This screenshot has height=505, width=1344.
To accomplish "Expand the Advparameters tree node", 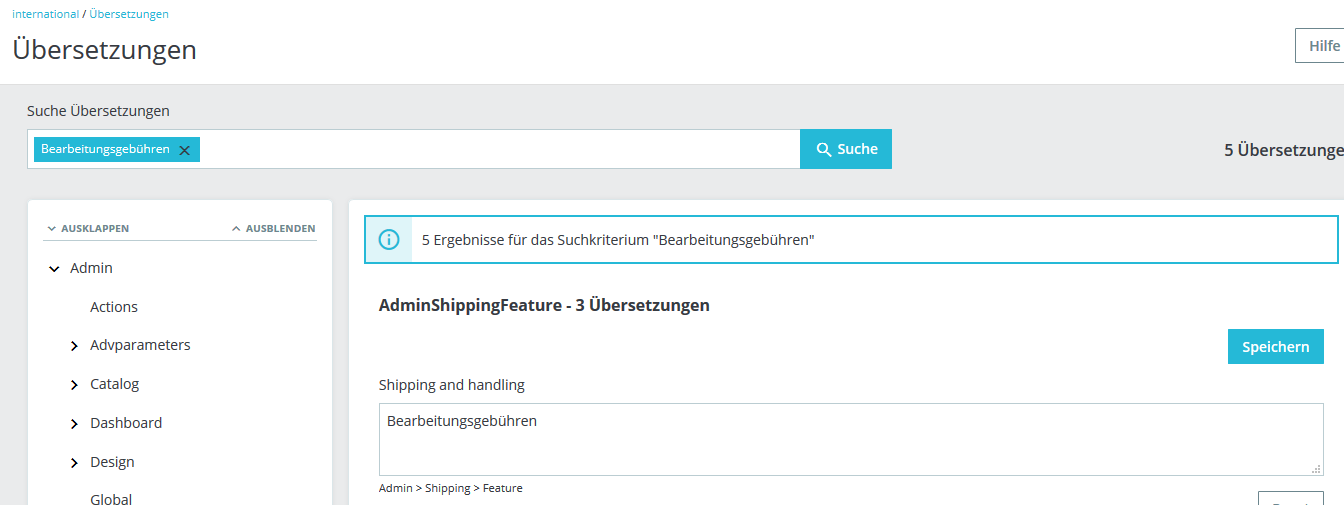I will pyautogui.click(x=74, y=346).
